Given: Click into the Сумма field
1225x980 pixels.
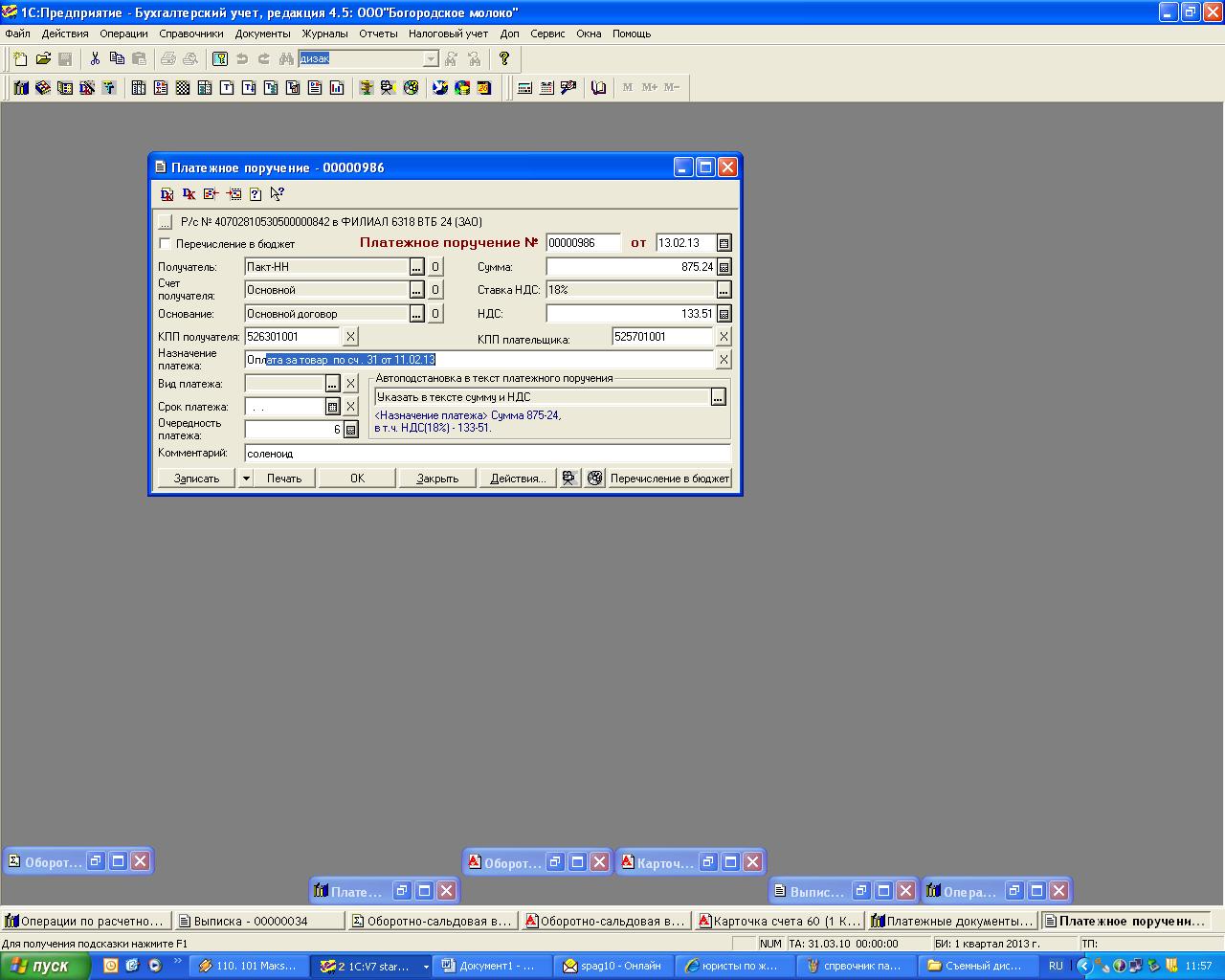Looking at the screenshot, I should [631, 267].
